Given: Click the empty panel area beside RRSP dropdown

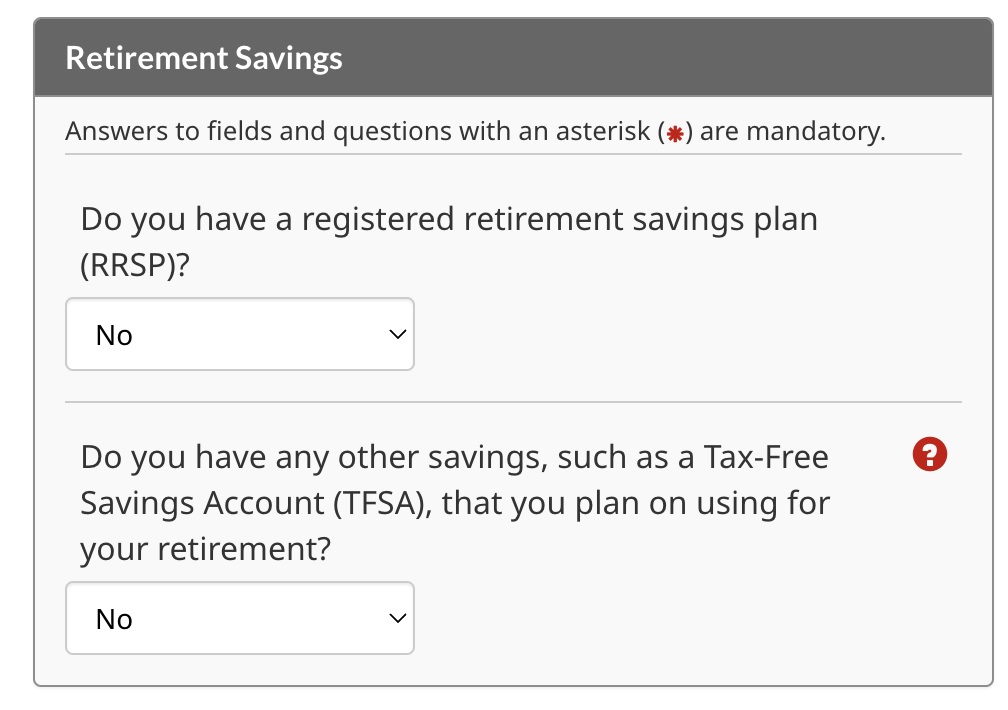Looking at the screenshot, I should coord(688,334).
